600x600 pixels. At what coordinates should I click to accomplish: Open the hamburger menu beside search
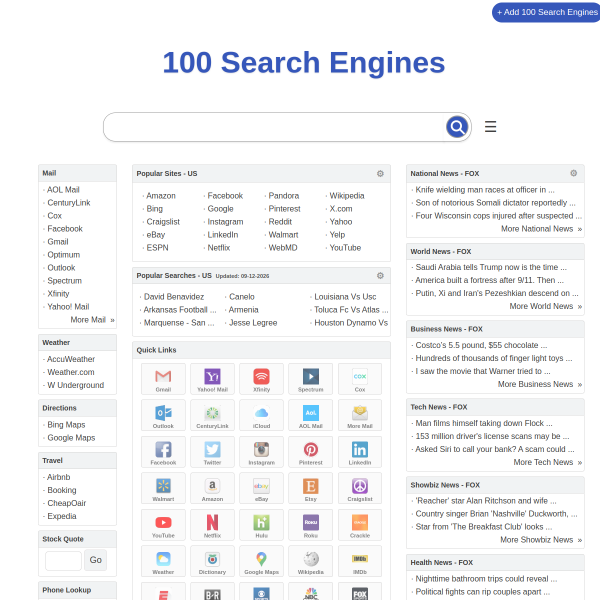coord(490,127)
